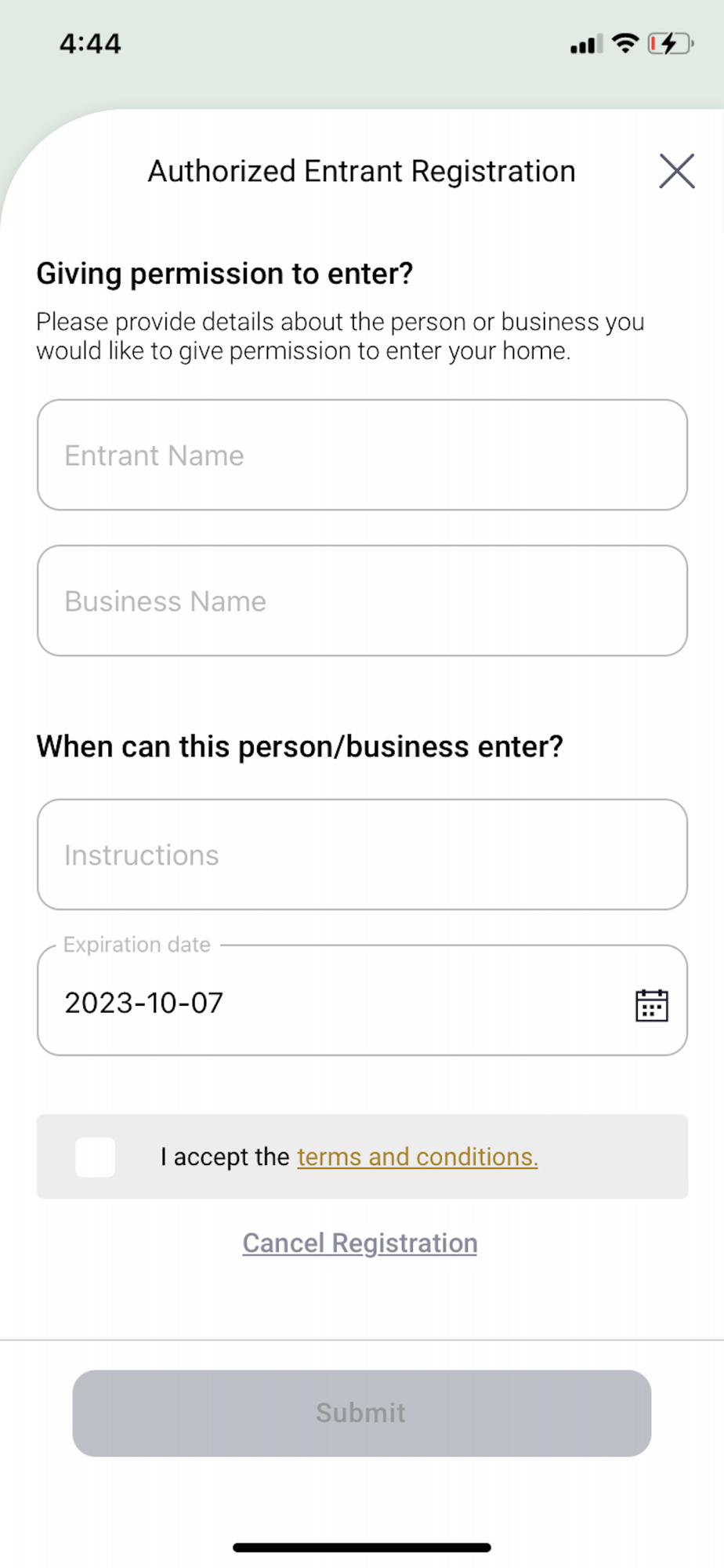Image resolution: width=724 pixels, height=1568 pixels.
Task: Select the Instructions text field
Action: coord(362,855)
